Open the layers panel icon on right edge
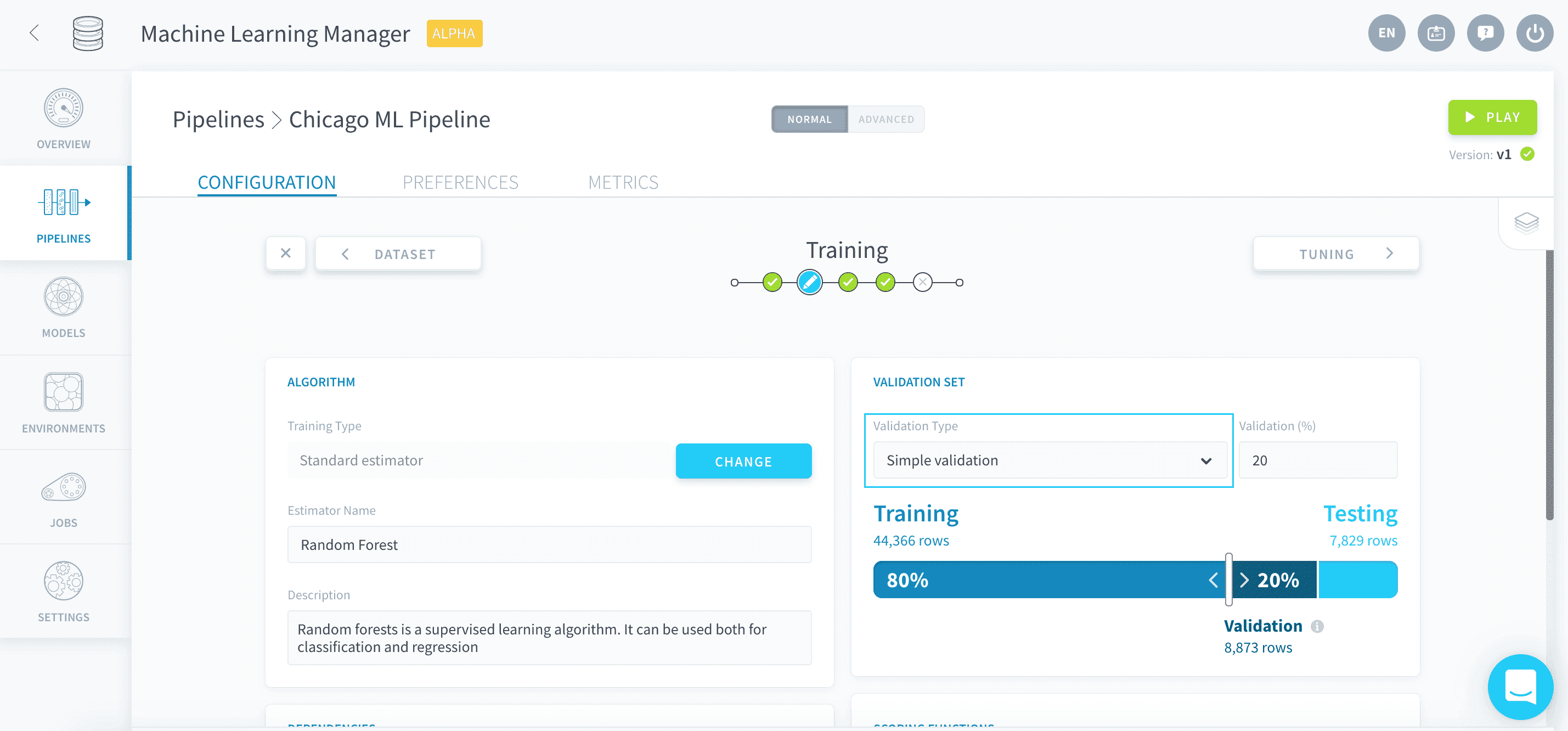This screenshot has height=731, width=1568. (x=1526, y=223)
